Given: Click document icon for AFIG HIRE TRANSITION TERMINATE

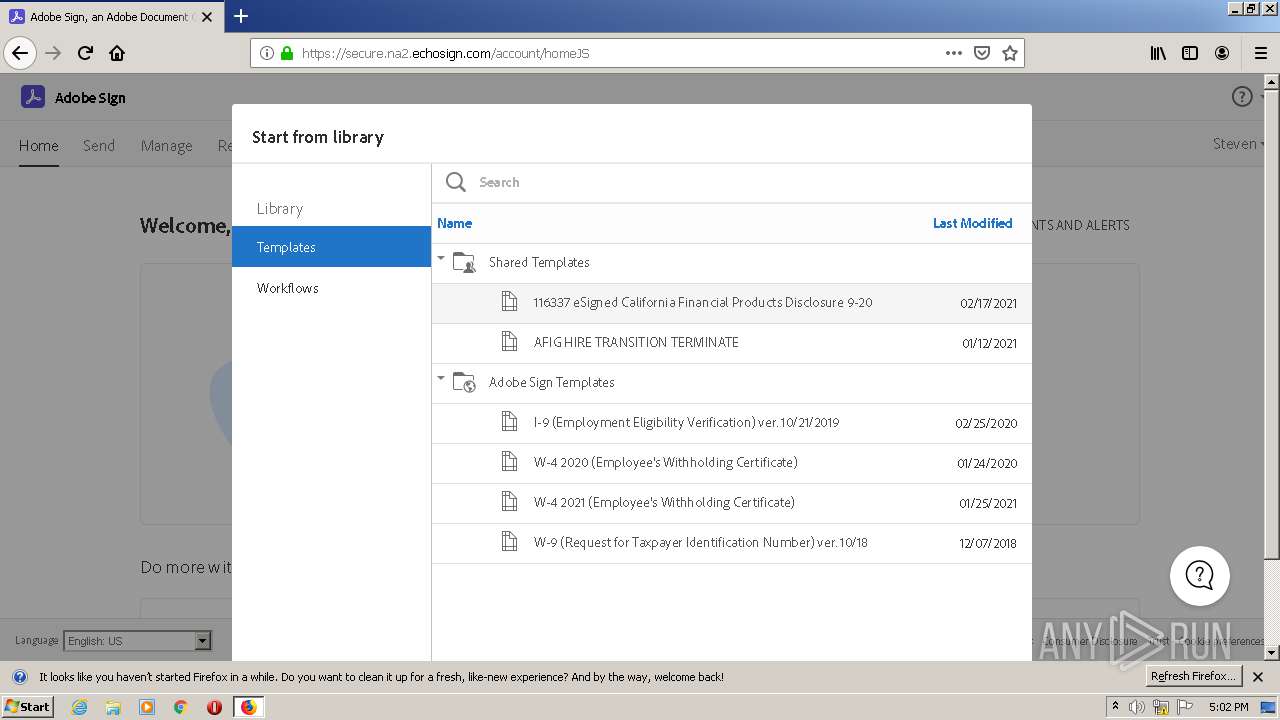Looking at the screenshot, I should 510,342.
